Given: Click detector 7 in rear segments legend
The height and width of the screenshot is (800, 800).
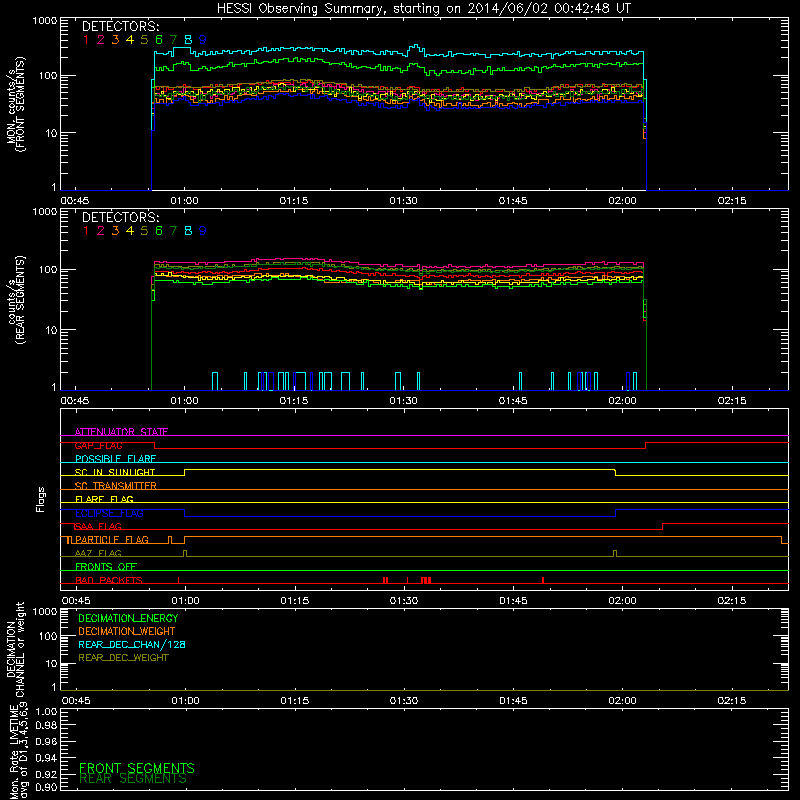Looking at the screenshot, I should tap(173, 231).
